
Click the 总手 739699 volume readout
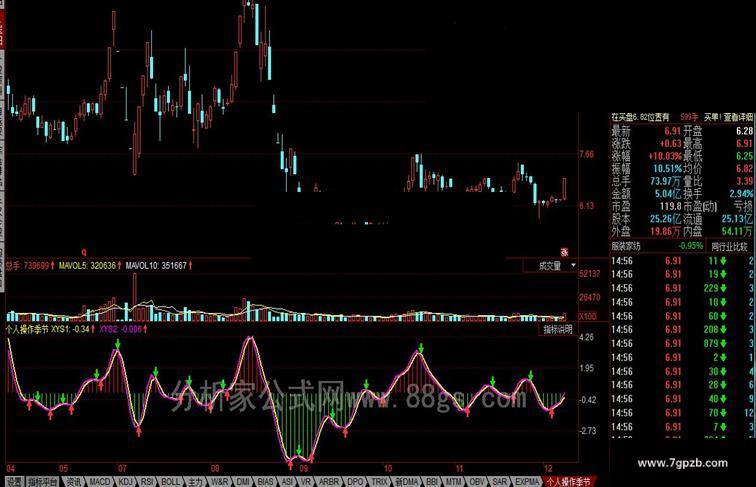[x=30, y=266]
